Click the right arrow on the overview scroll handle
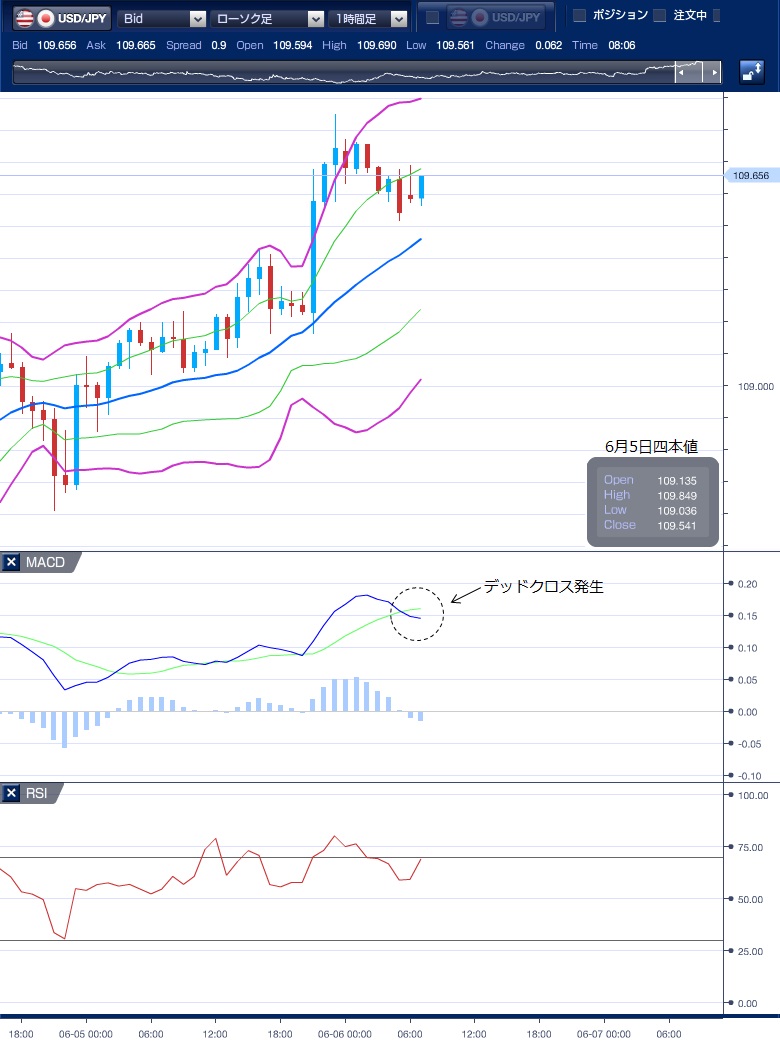This screenshot has height=1048, width=780. click(714, 73)
